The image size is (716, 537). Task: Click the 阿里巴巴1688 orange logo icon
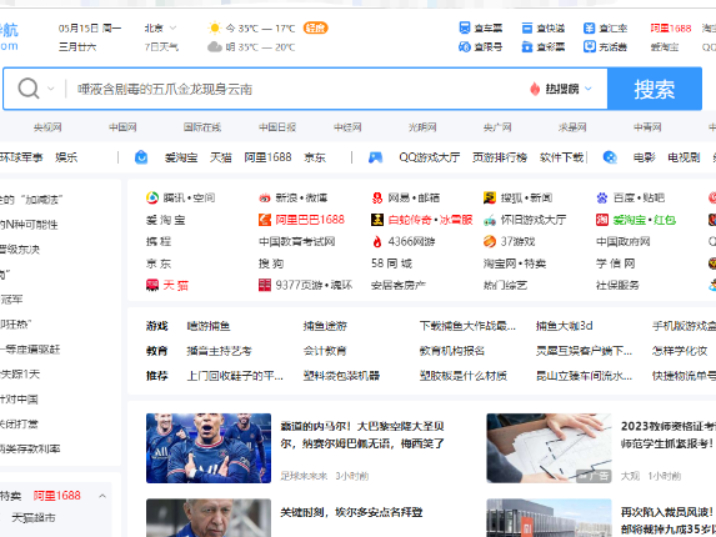[265, 220]
